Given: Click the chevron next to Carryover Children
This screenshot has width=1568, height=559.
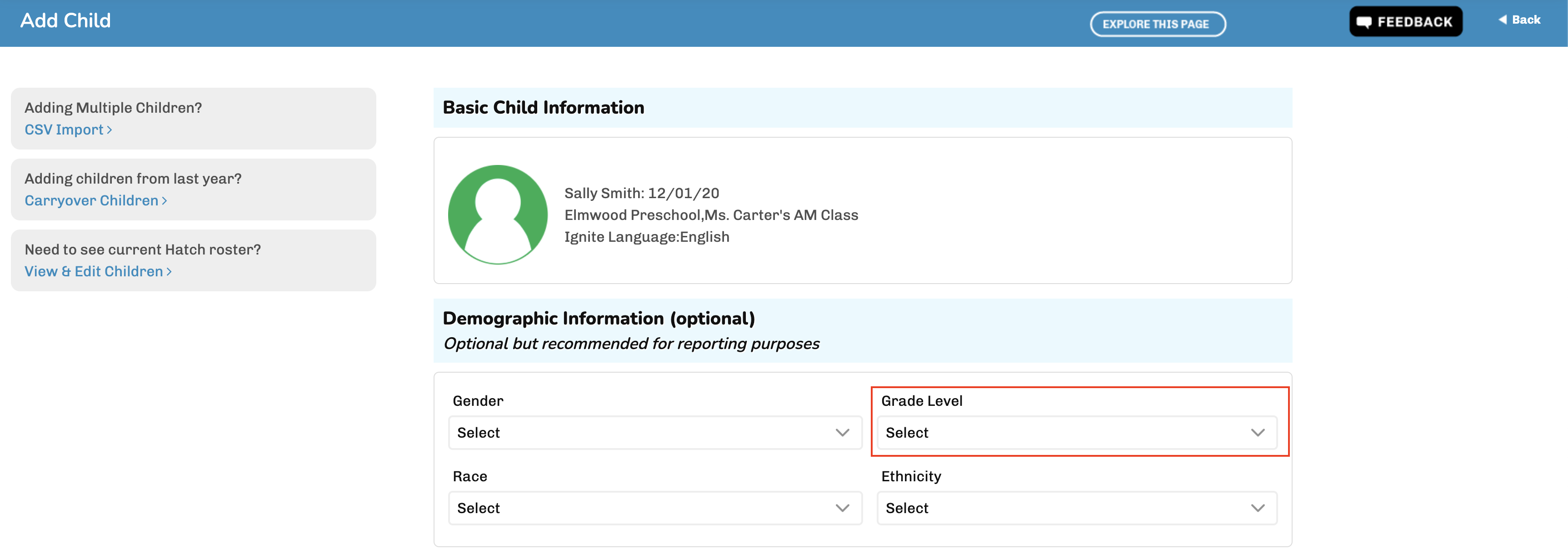Looking at the screenshot, I should click(x=165, y=201).
